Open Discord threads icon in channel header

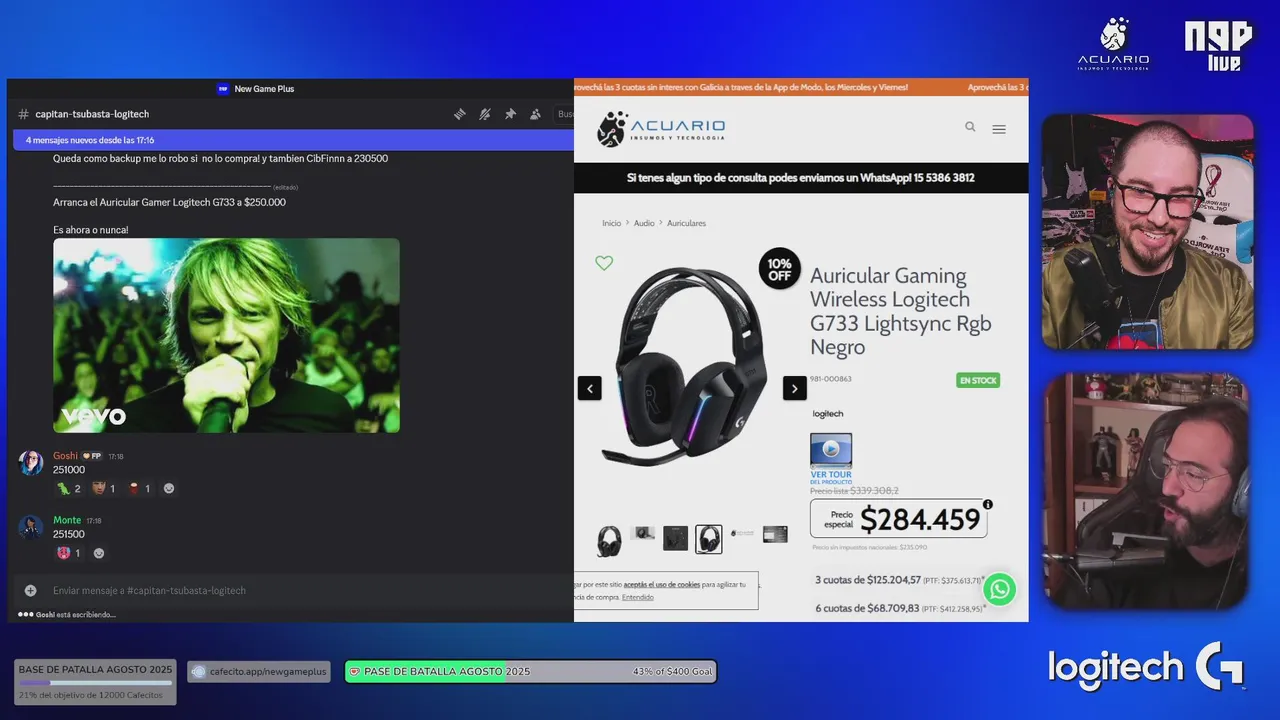460,114
